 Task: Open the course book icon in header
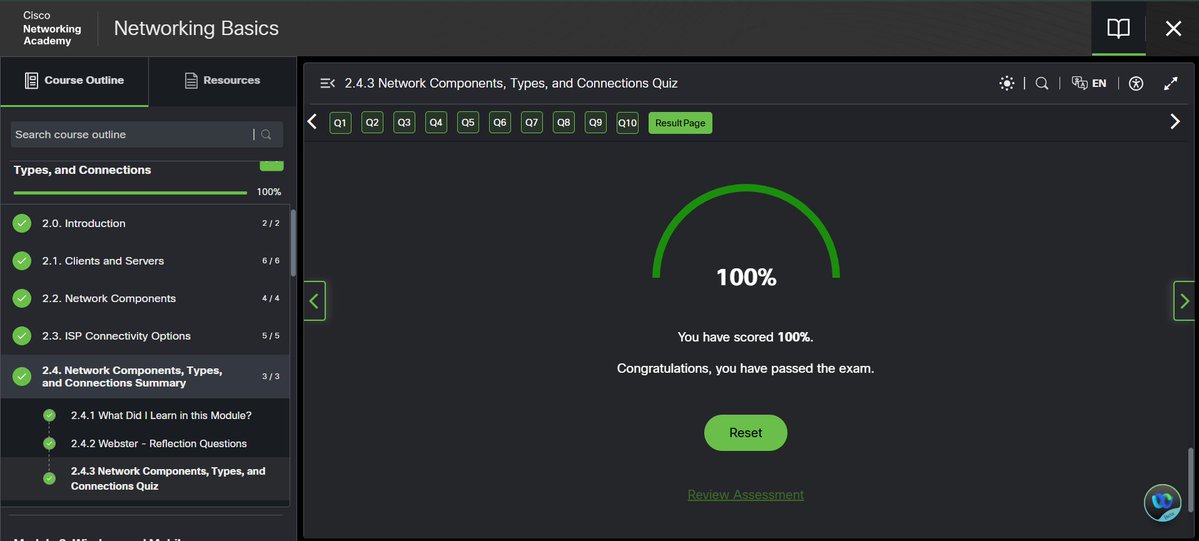coord(1118,29)
